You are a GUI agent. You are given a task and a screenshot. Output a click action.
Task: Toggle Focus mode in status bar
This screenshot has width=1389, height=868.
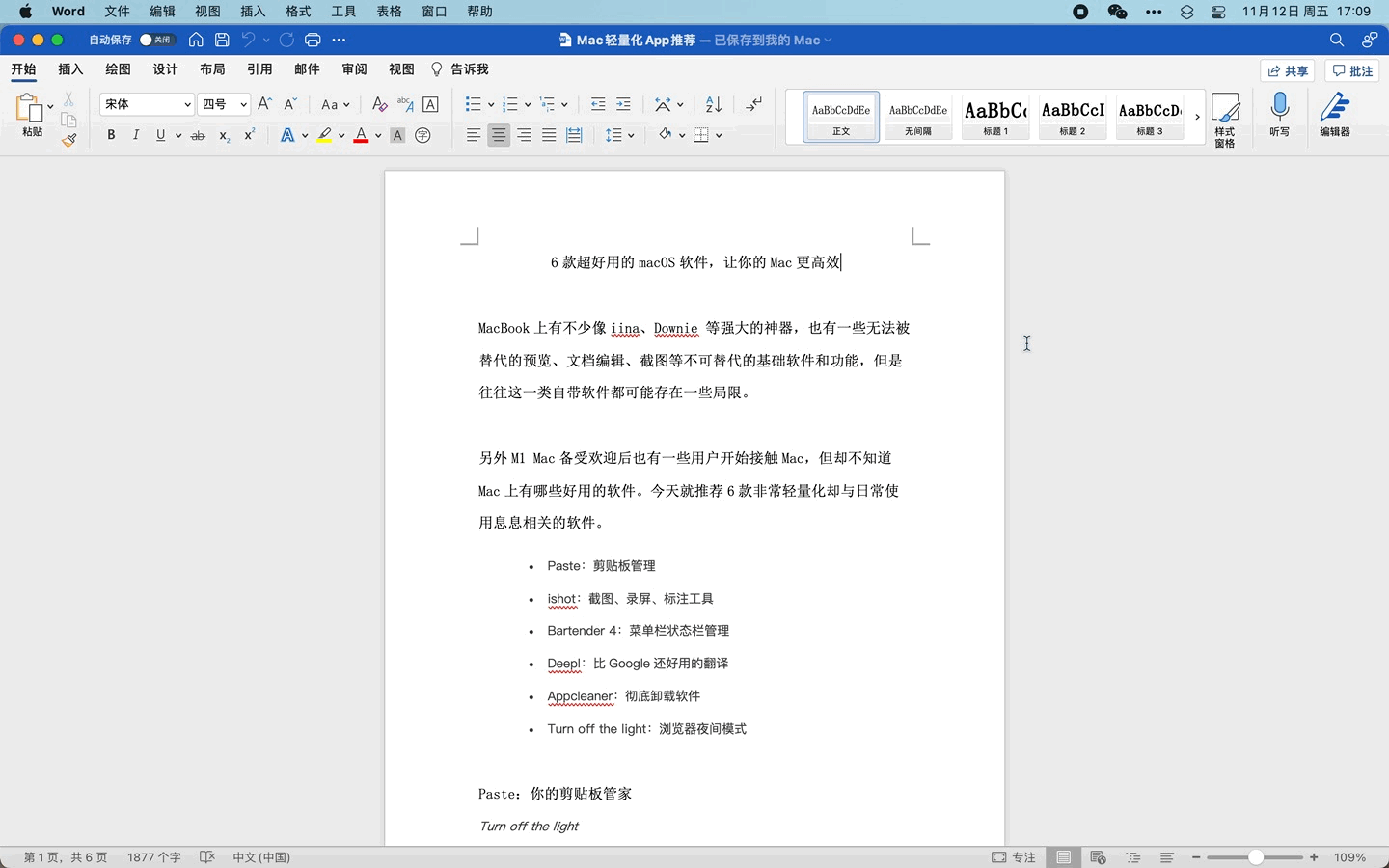(1013, 857)
